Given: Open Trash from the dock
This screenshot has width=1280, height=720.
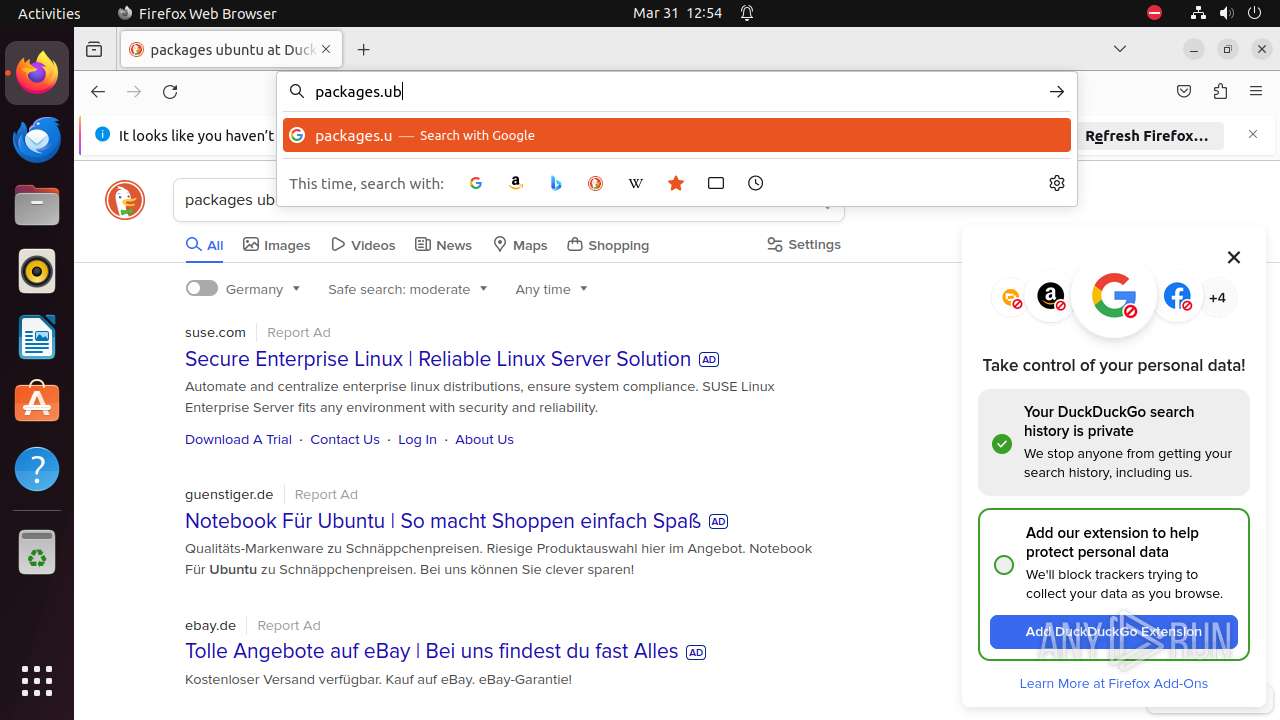Looking at the screenshot, I should 37,552.
